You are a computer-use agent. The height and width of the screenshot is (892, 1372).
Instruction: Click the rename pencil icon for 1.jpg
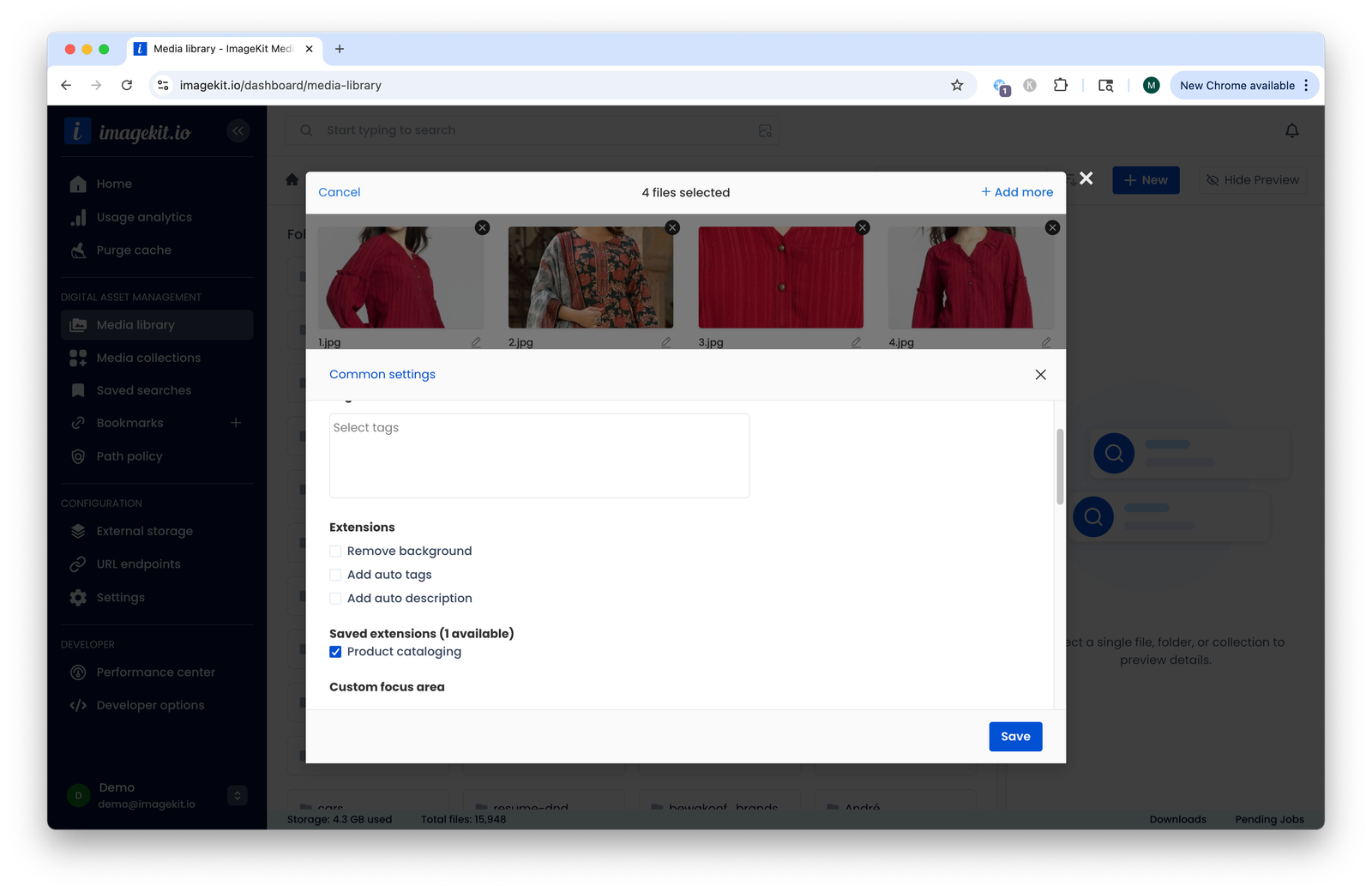click(476, 342)
